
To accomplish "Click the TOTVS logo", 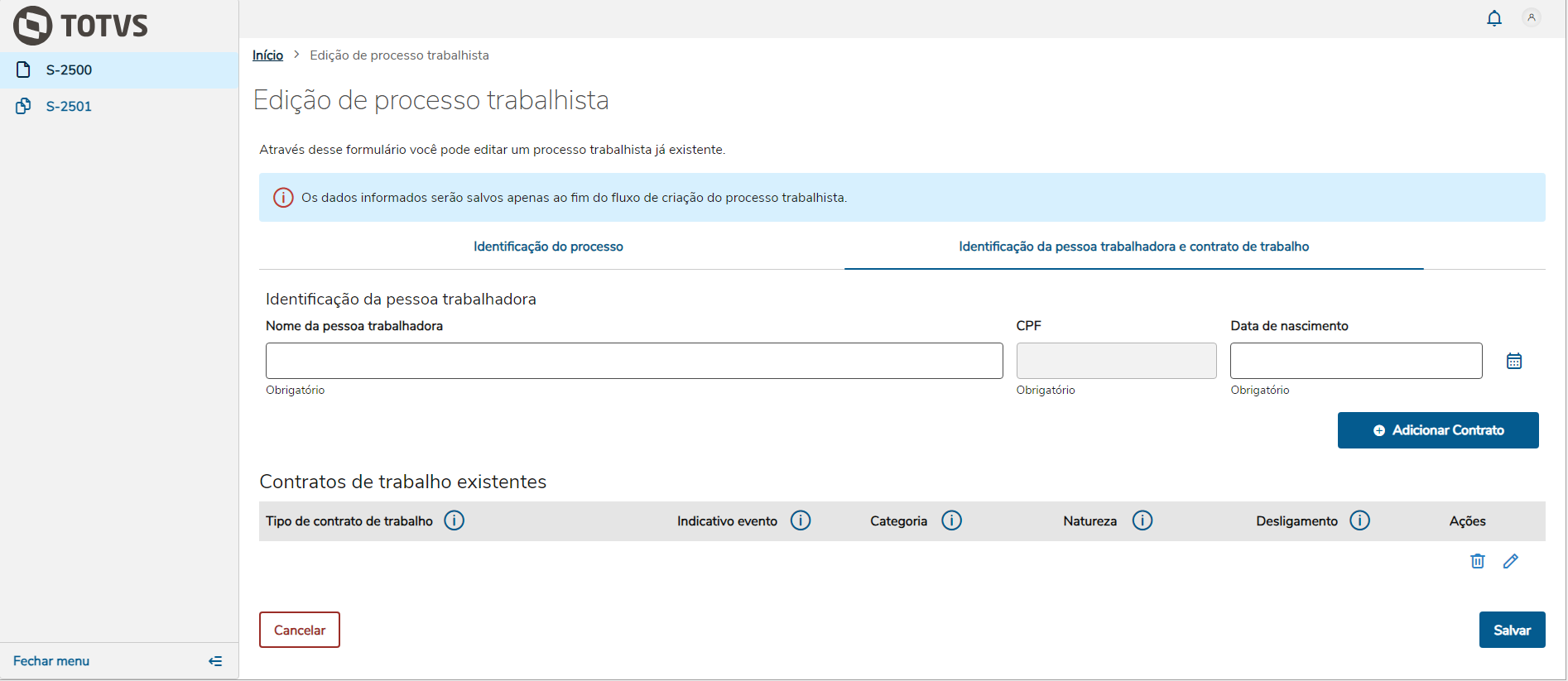I will coord(80,25).
